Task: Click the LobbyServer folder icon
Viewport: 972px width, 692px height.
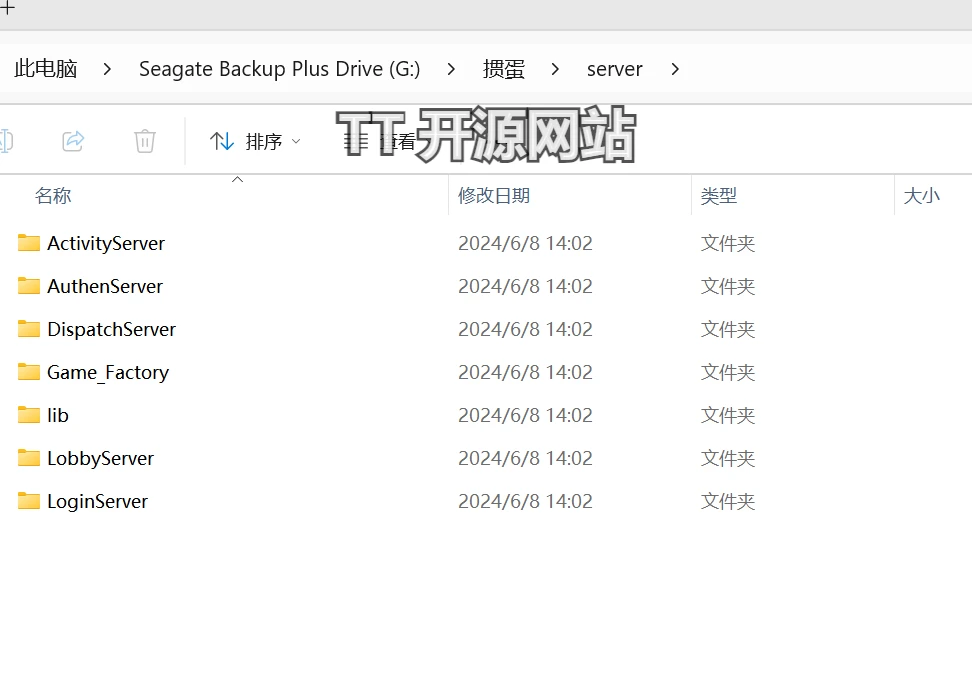Action: pos(29,458)
